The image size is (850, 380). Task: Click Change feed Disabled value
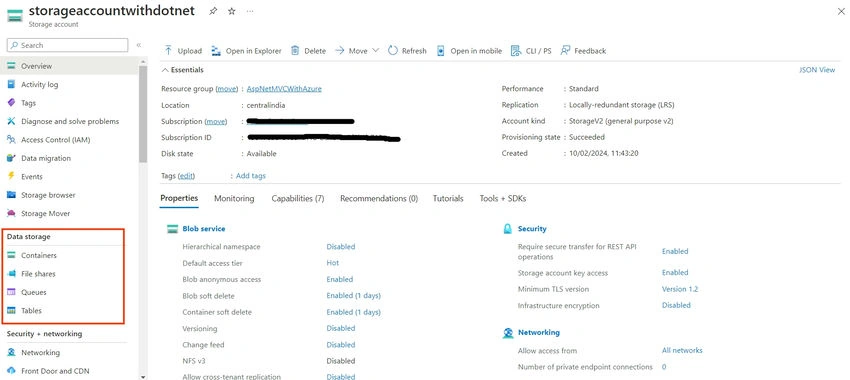[341, 345]
